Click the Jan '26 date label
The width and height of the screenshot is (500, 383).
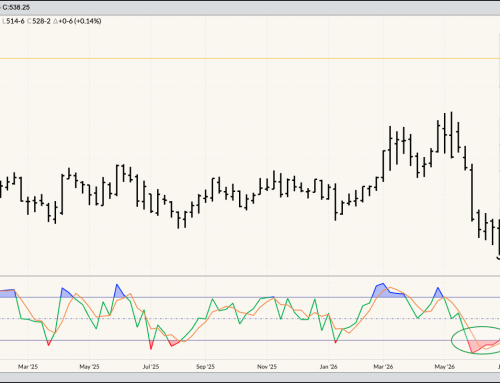coord(328,367)
